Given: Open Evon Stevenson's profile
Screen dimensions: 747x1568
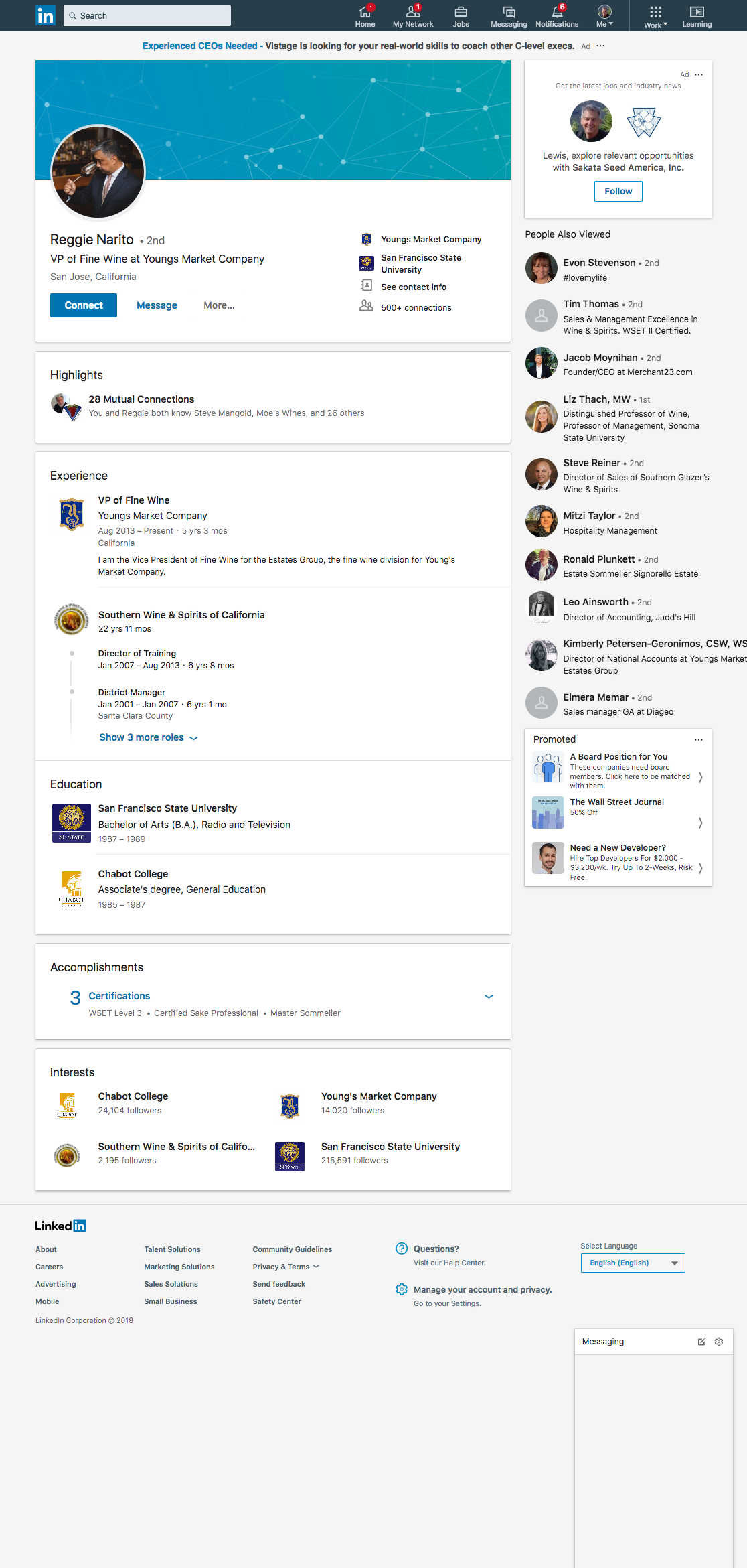Looking at the screenshot, I should [599, 263].
